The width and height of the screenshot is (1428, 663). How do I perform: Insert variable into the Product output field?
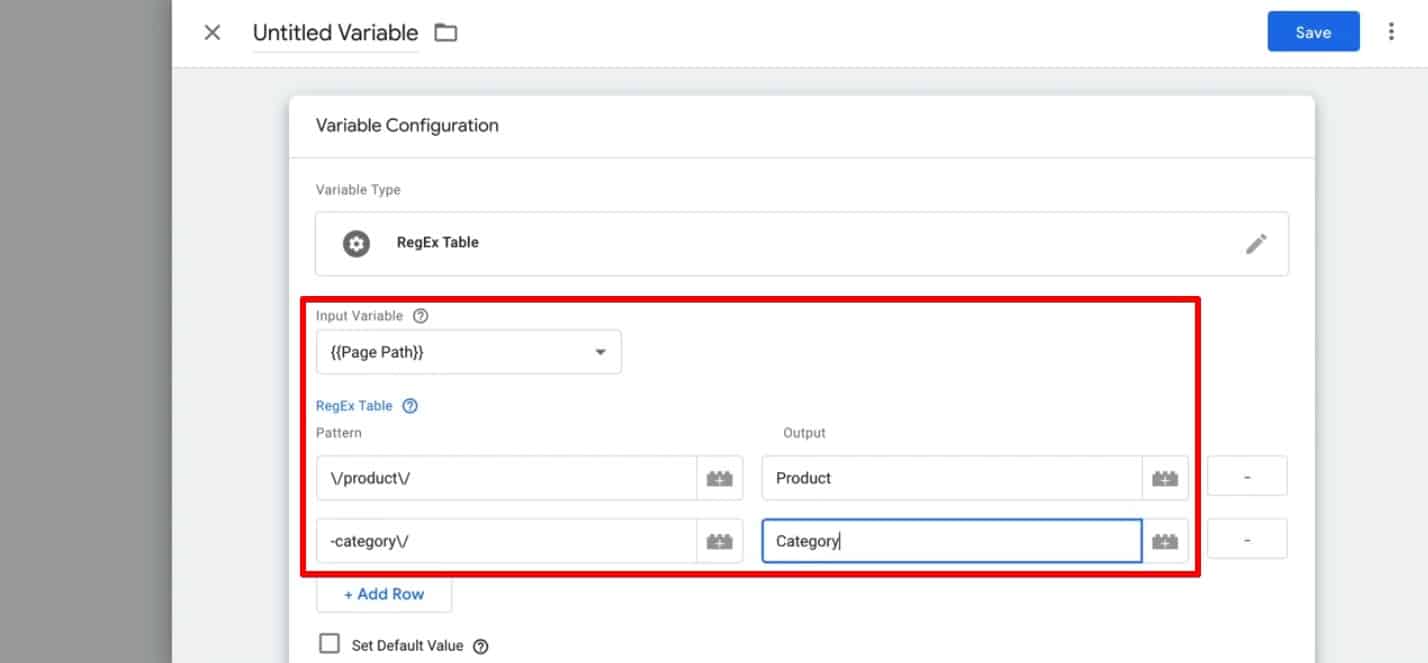pyautogui.click(x=1166, y=477)
